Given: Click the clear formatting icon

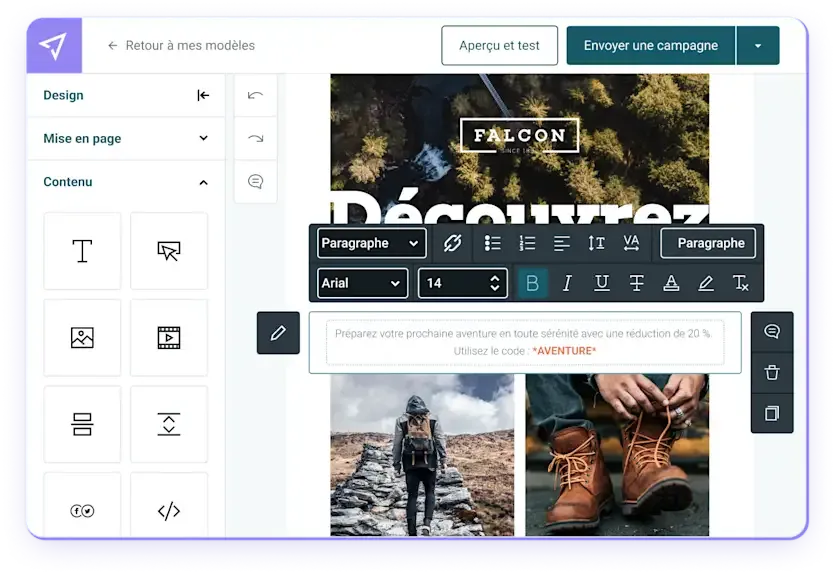Looking at the screenshot, I should click(740, 283).
